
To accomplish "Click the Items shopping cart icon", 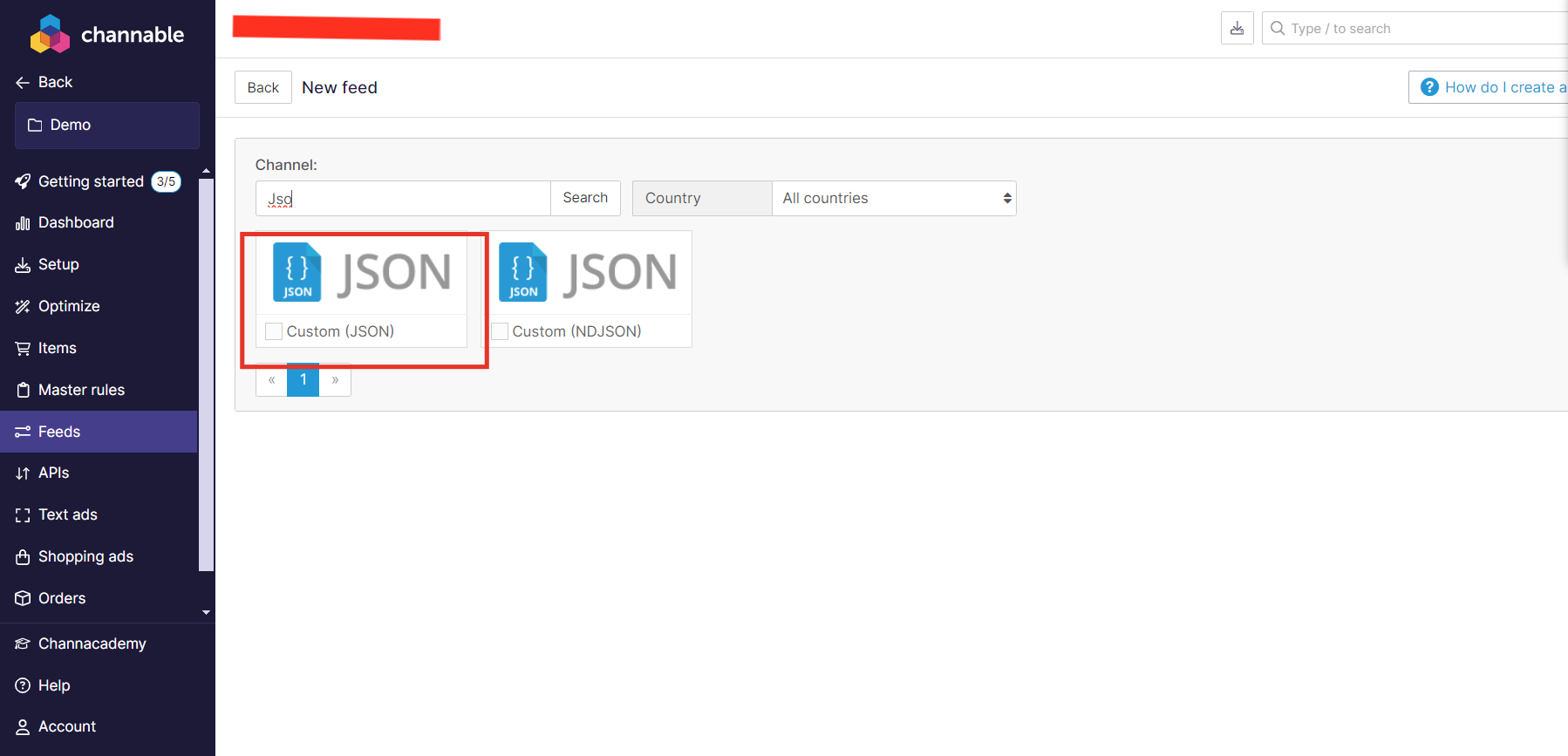I will click(x=23, y=349).
